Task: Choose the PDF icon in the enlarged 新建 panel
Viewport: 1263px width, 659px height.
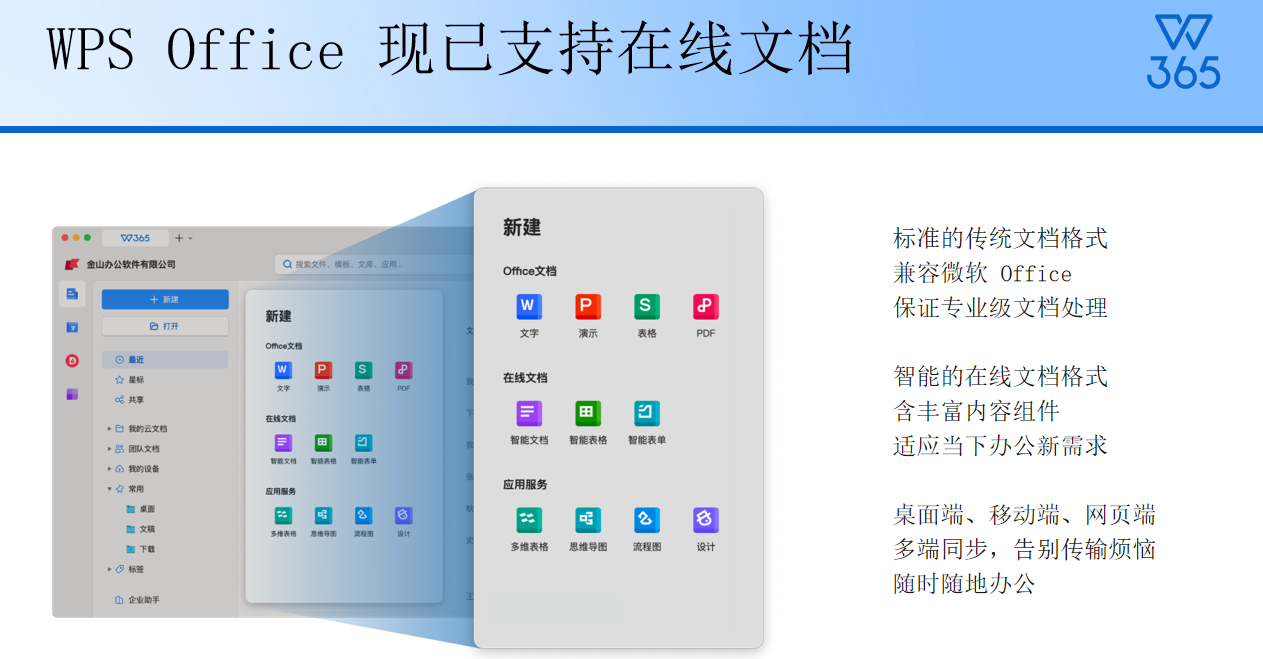Action: pos(706,306)
